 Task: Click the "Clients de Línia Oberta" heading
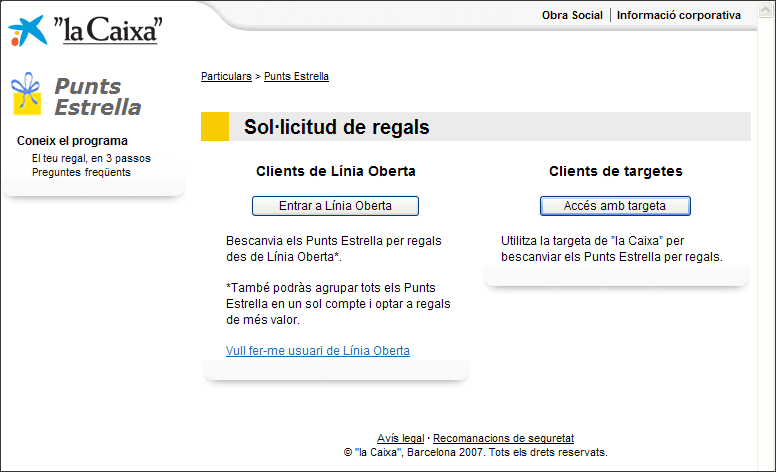click(x=336, y=171)
